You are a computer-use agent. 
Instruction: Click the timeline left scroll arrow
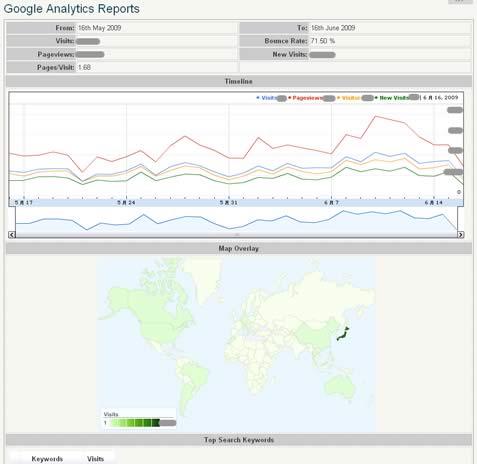12,235
